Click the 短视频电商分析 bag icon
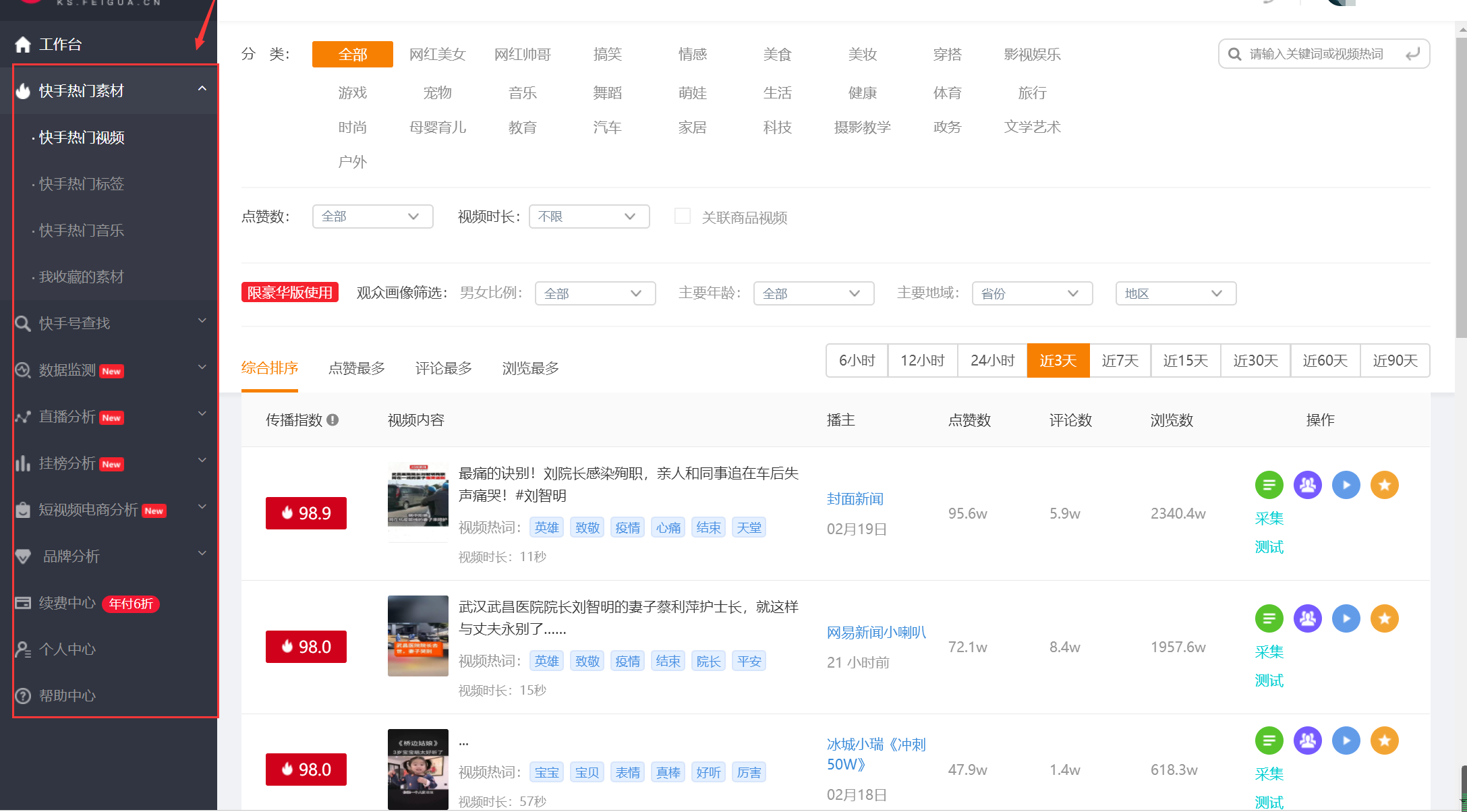This screenshot has width=1467, height=812. point(23,510)
